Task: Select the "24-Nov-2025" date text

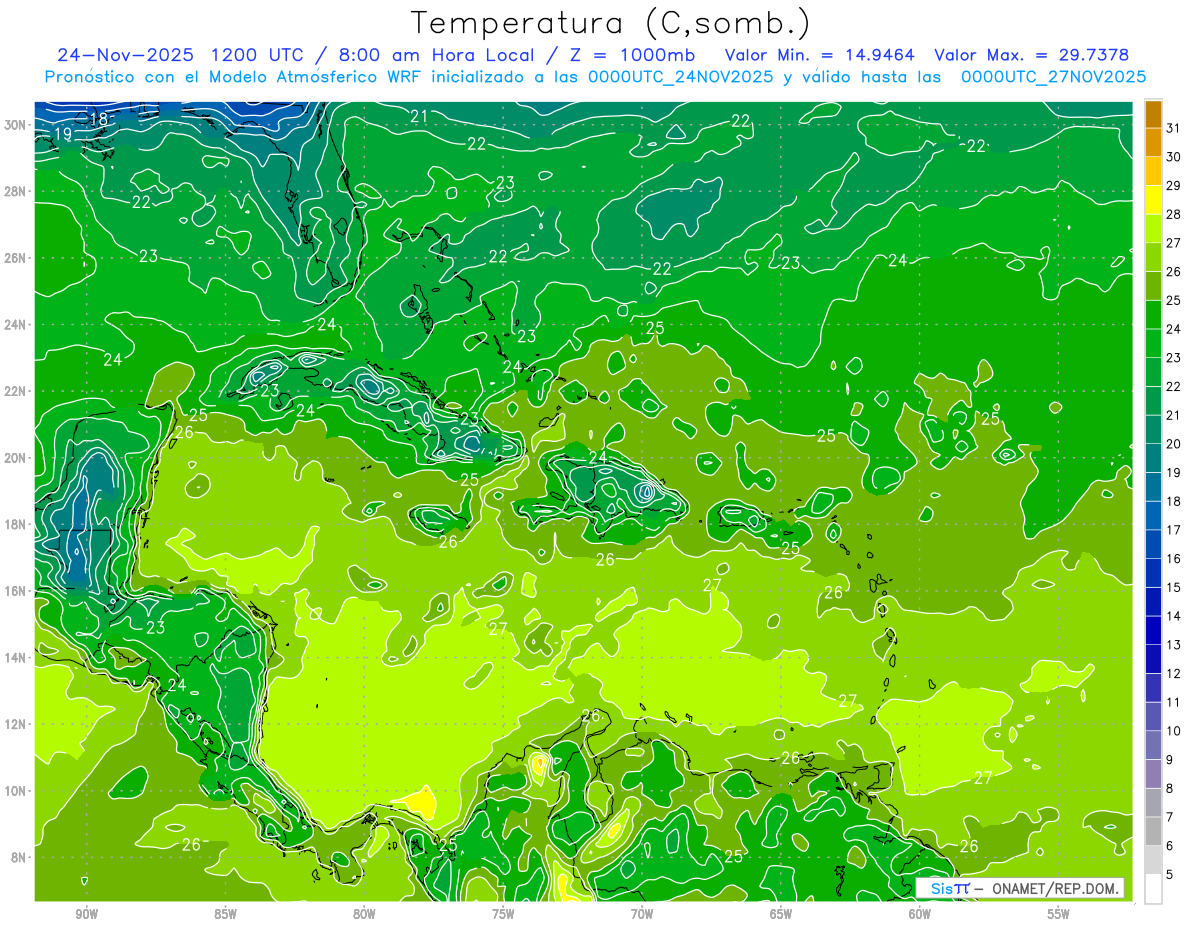Action: pyautogui.click(x=123, y=55)
